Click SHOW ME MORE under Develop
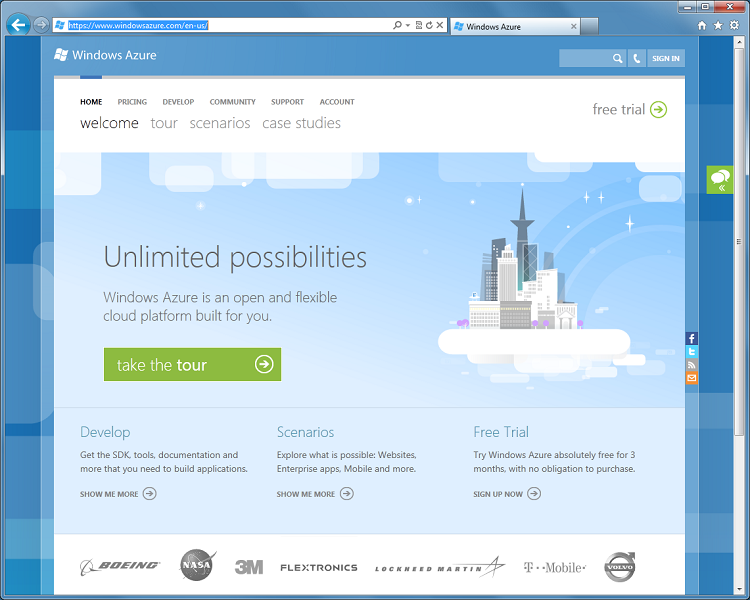Image resolution: width=750 pixels, height=600 pixels. (x=118, y=494)
